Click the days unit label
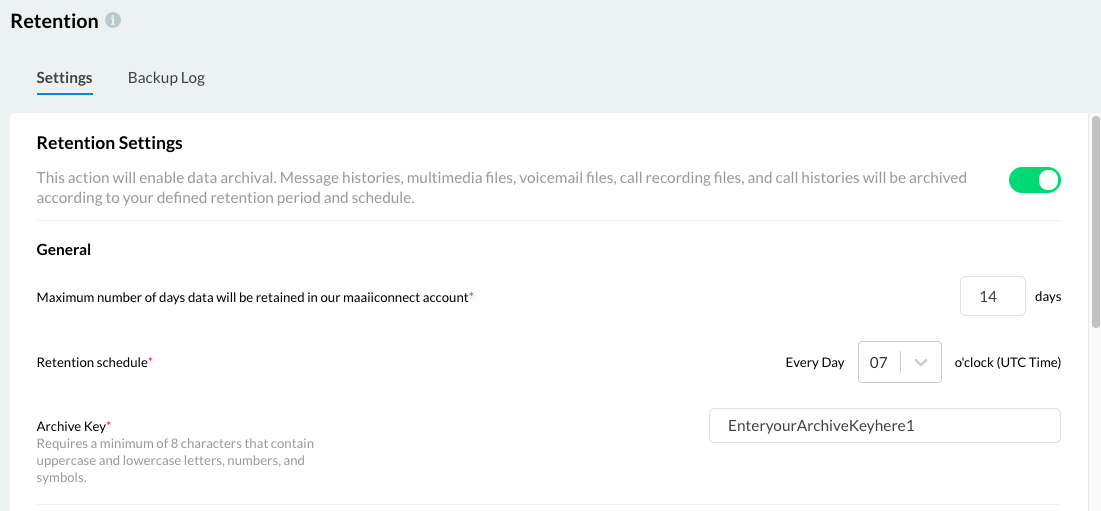This screenshot has height=511, width=1101. pyautogui.click(x=1048, y=296)
